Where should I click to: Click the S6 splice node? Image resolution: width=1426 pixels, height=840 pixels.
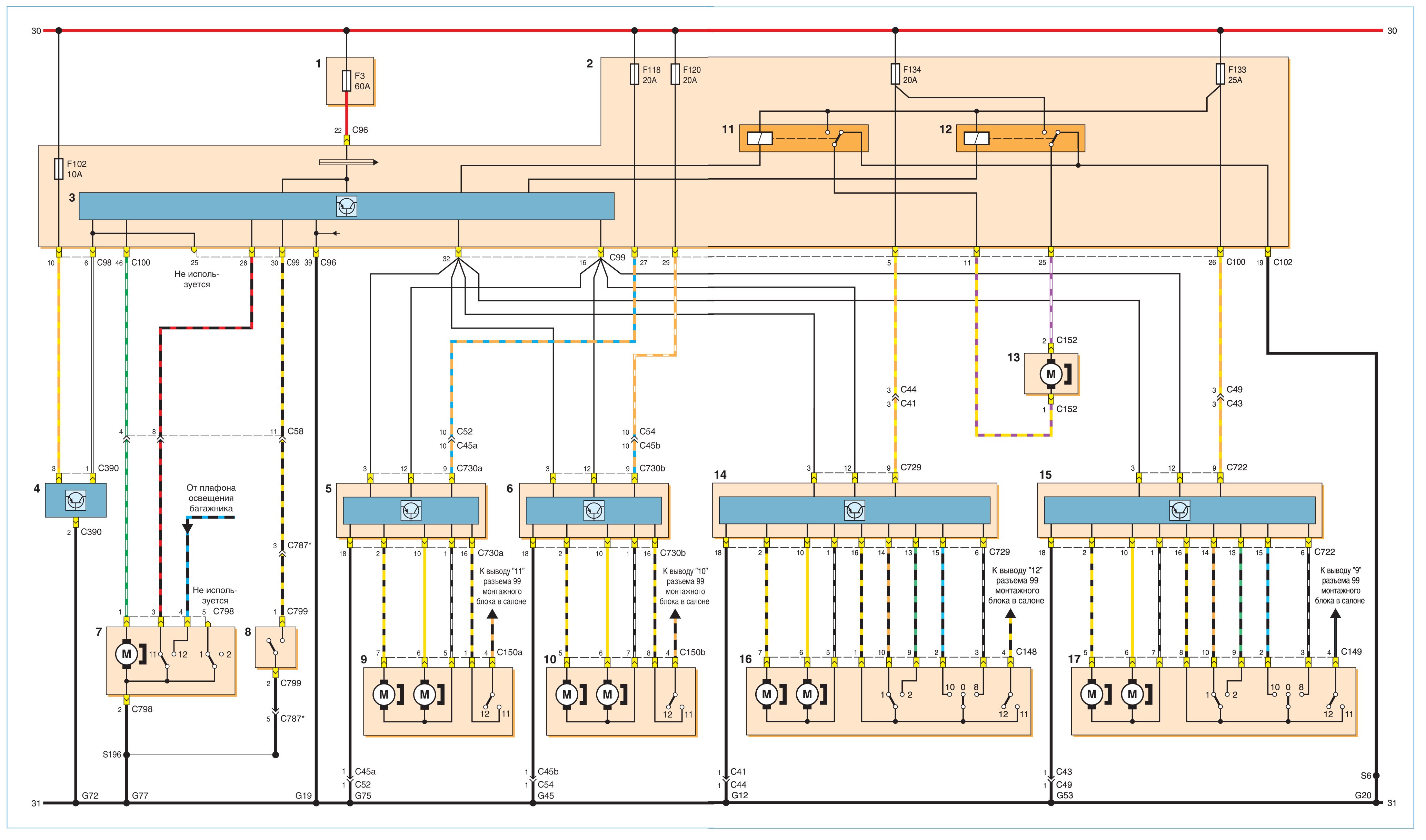click(1376, 776)
